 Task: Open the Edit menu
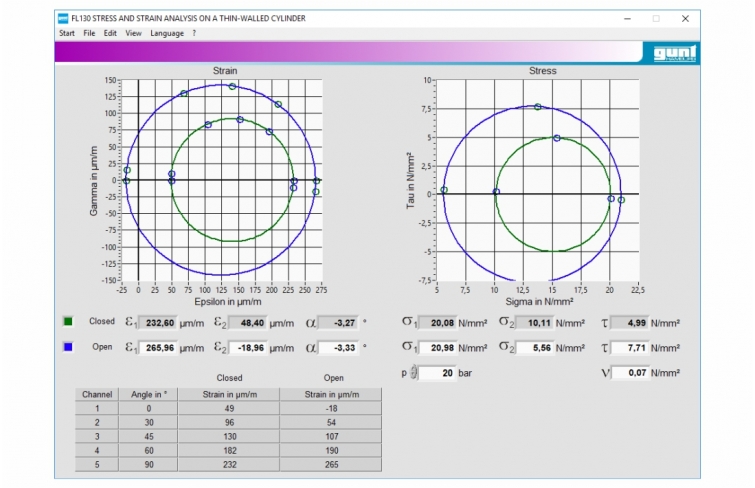(110, 33)
